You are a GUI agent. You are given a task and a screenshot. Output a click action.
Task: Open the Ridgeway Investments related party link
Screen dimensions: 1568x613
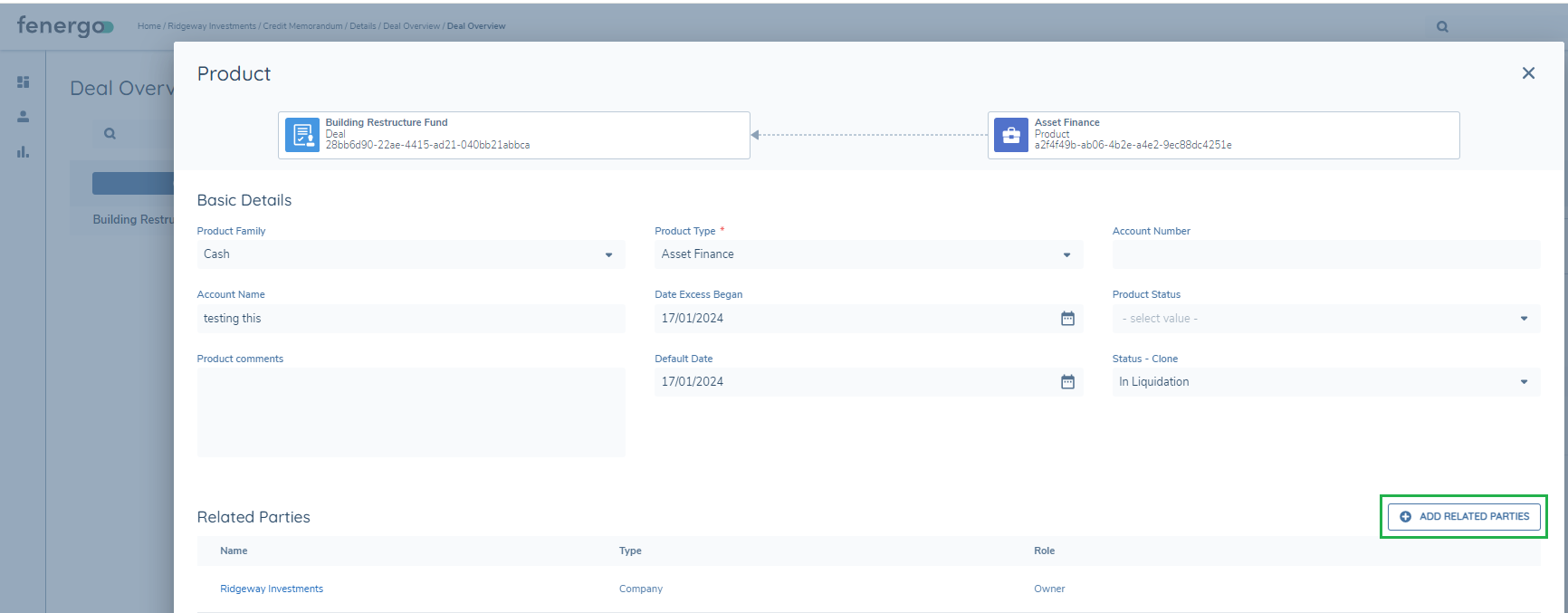click(x=272, y=589)
